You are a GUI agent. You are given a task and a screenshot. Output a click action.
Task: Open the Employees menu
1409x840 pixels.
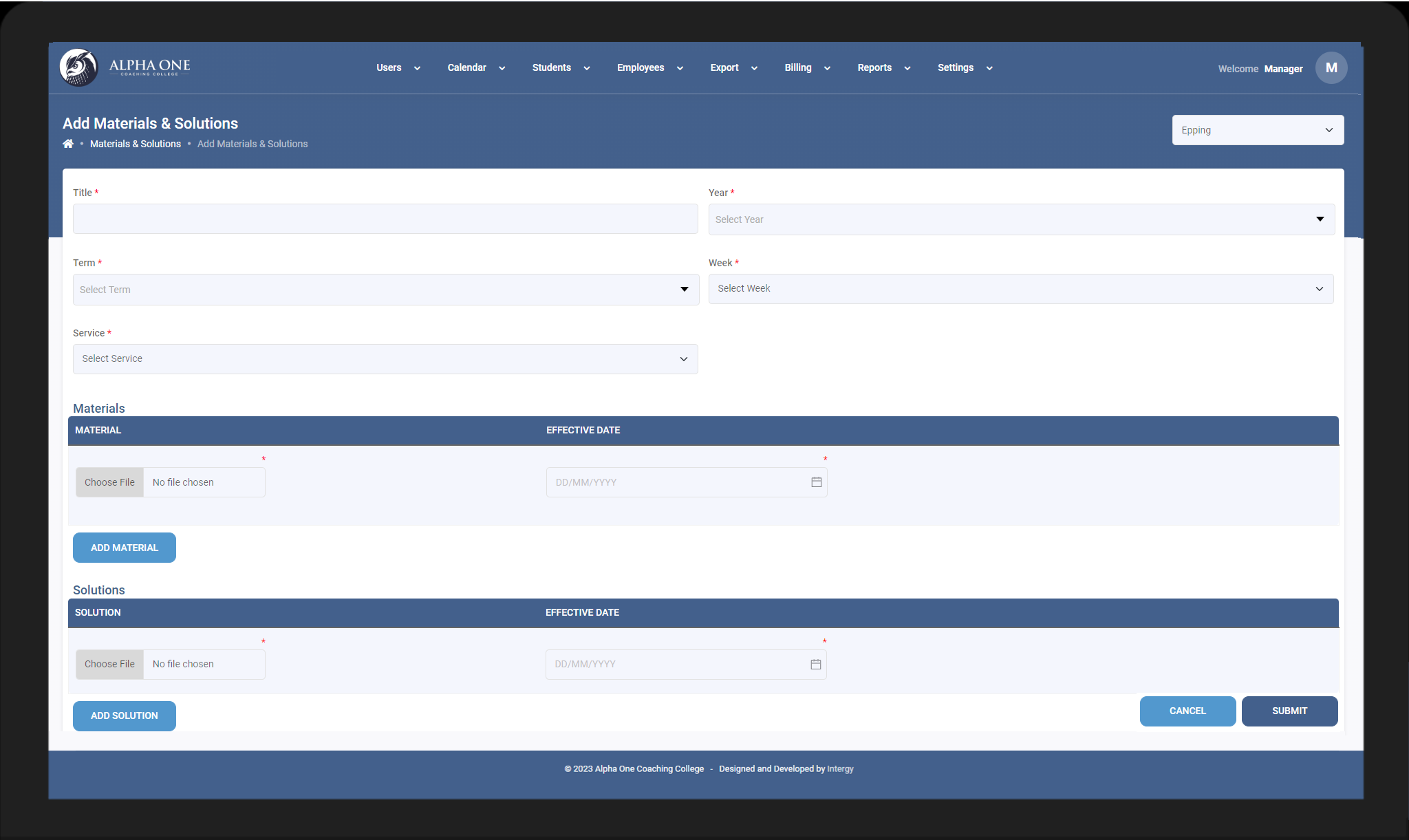point(650,67)
